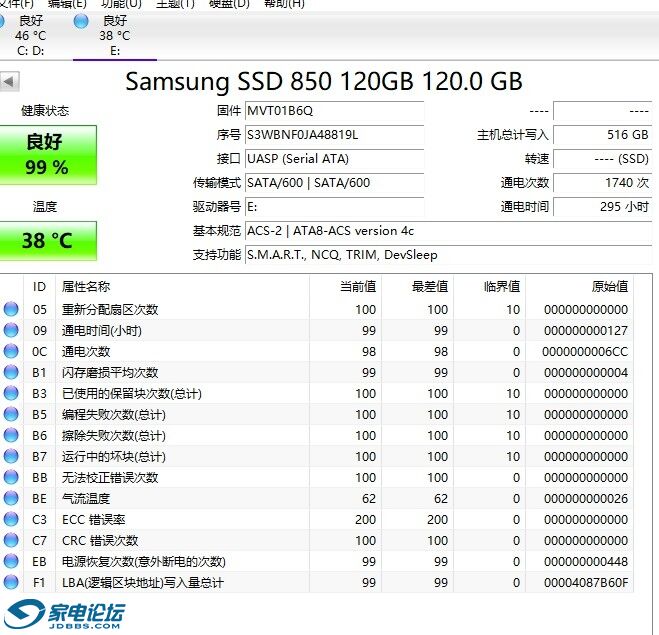Image resolution: width=659 pixels, height=635 pixels.
Task: Click the ID column header
Action: (40, 287)
